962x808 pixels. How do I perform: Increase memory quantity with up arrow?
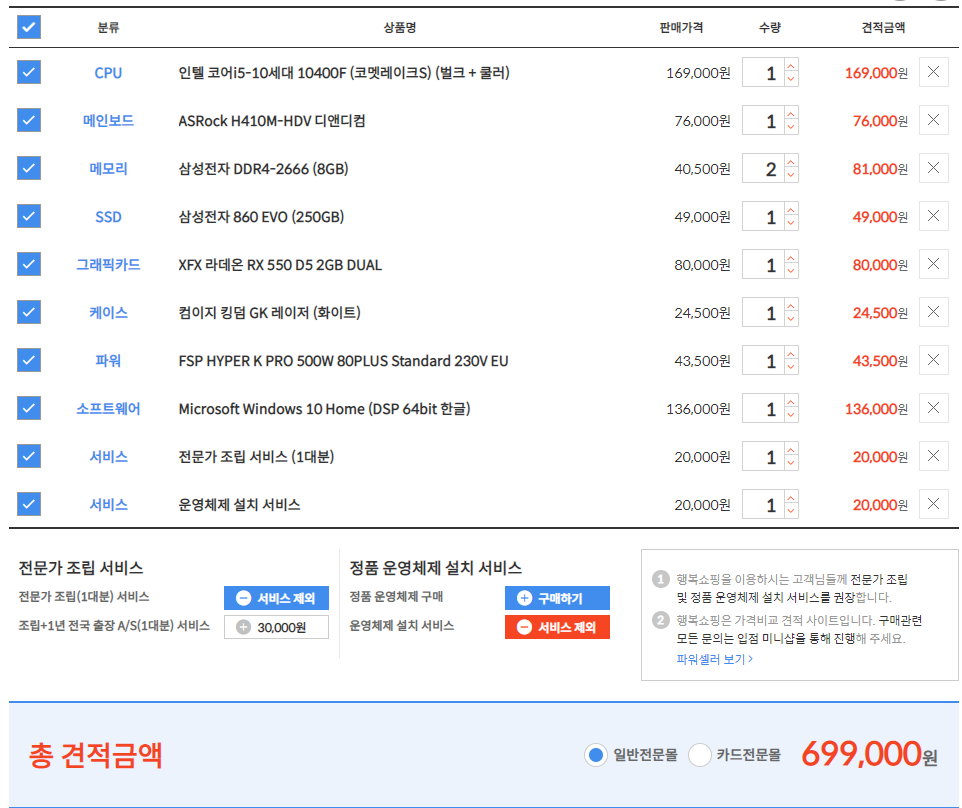[791, 162]
